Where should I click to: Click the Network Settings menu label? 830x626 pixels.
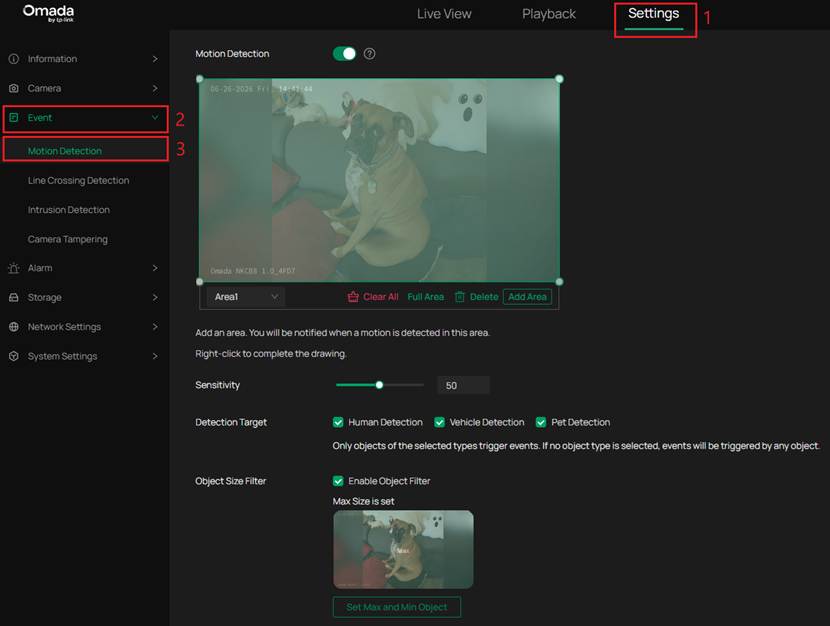[x=64, y=327]
